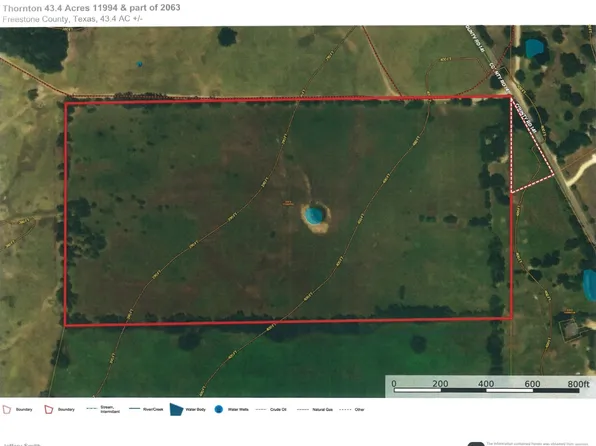Click the black and white scale bar

tap(487, 390)
